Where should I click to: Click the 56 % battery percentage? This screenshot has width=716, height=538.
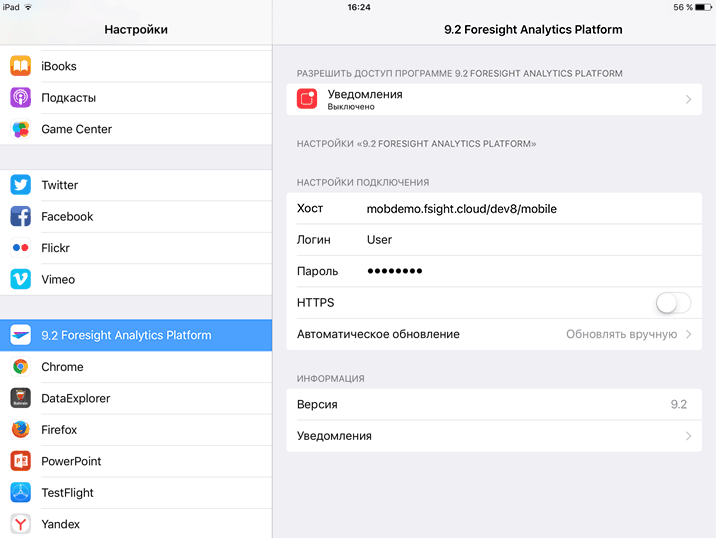683,7
